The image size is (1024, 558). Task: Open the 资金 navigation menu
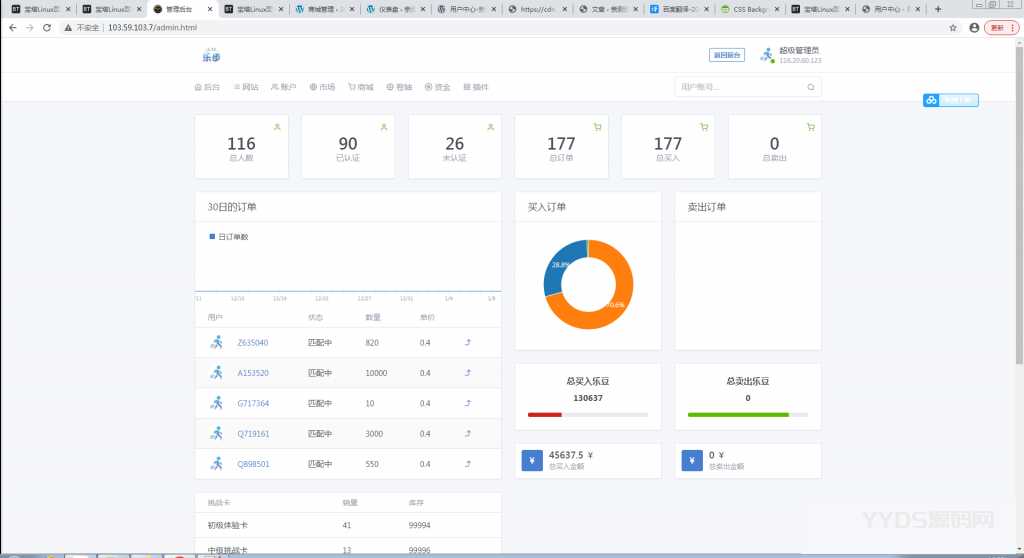[437, 87]
